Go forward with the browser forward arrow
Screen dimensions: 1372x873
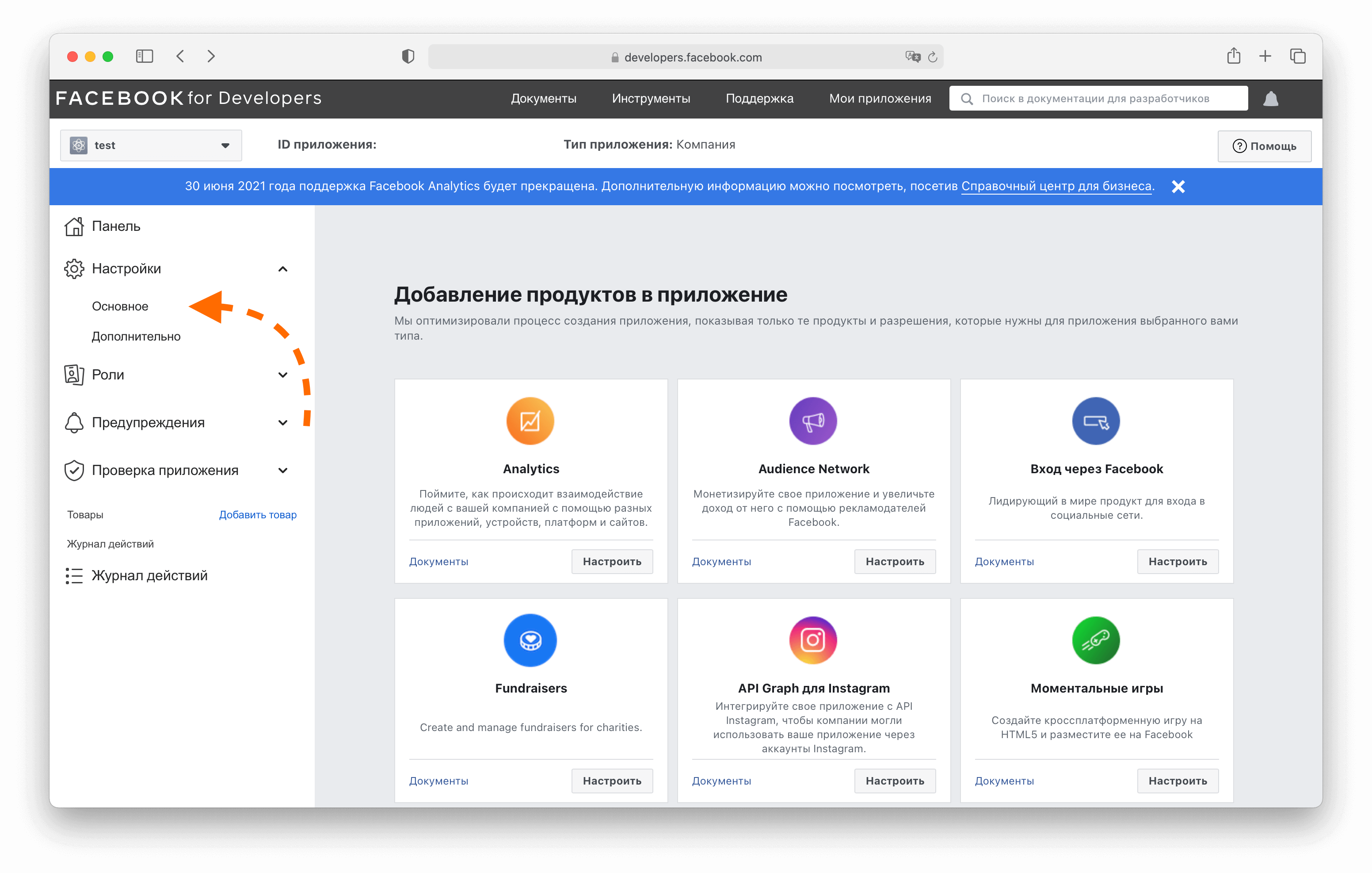pos(211,56)
